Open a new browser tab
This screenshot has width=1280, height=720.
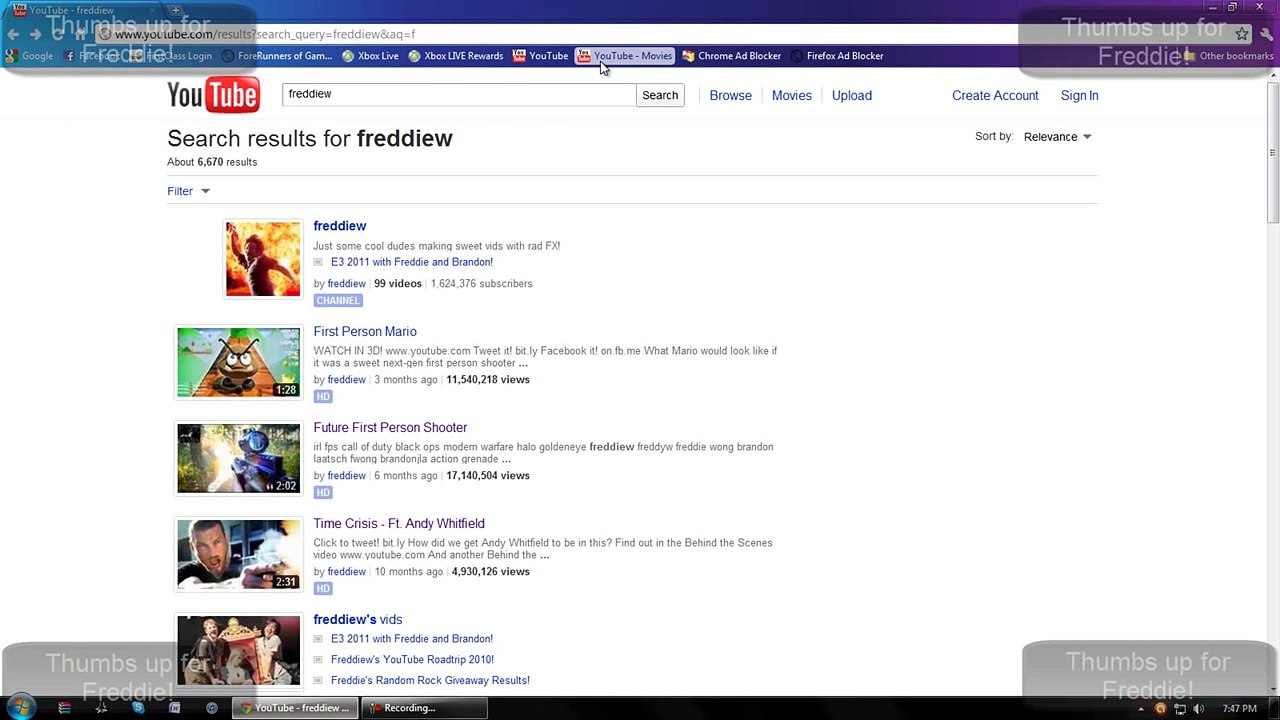click(x=175, y=10)
